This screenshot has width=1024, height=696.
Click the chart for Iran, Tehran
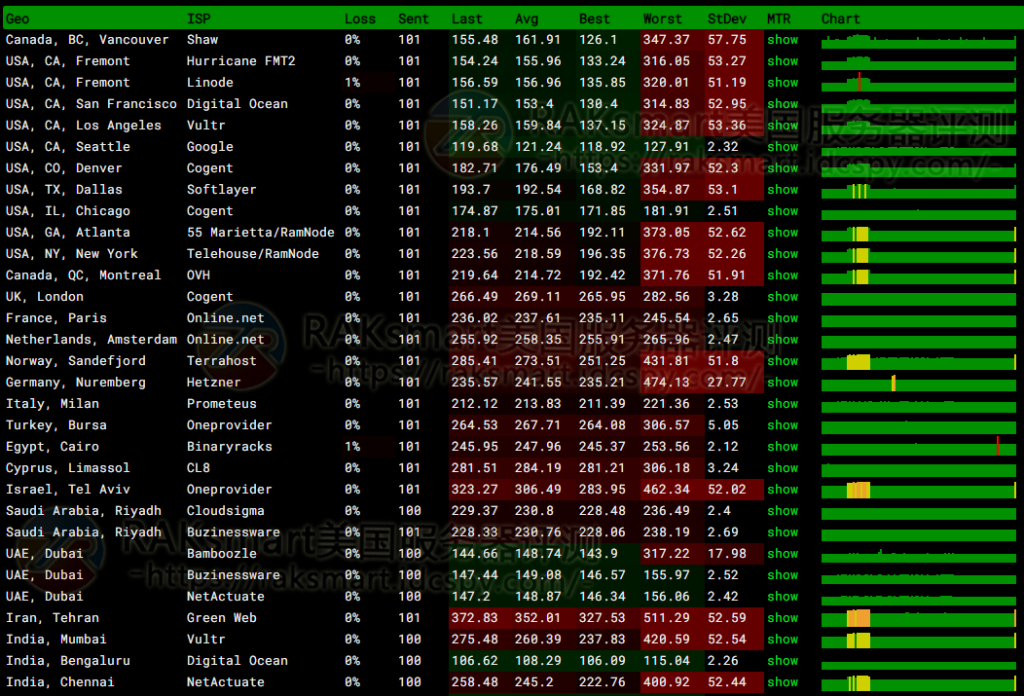pyautogui.click(x=918, y=619)
